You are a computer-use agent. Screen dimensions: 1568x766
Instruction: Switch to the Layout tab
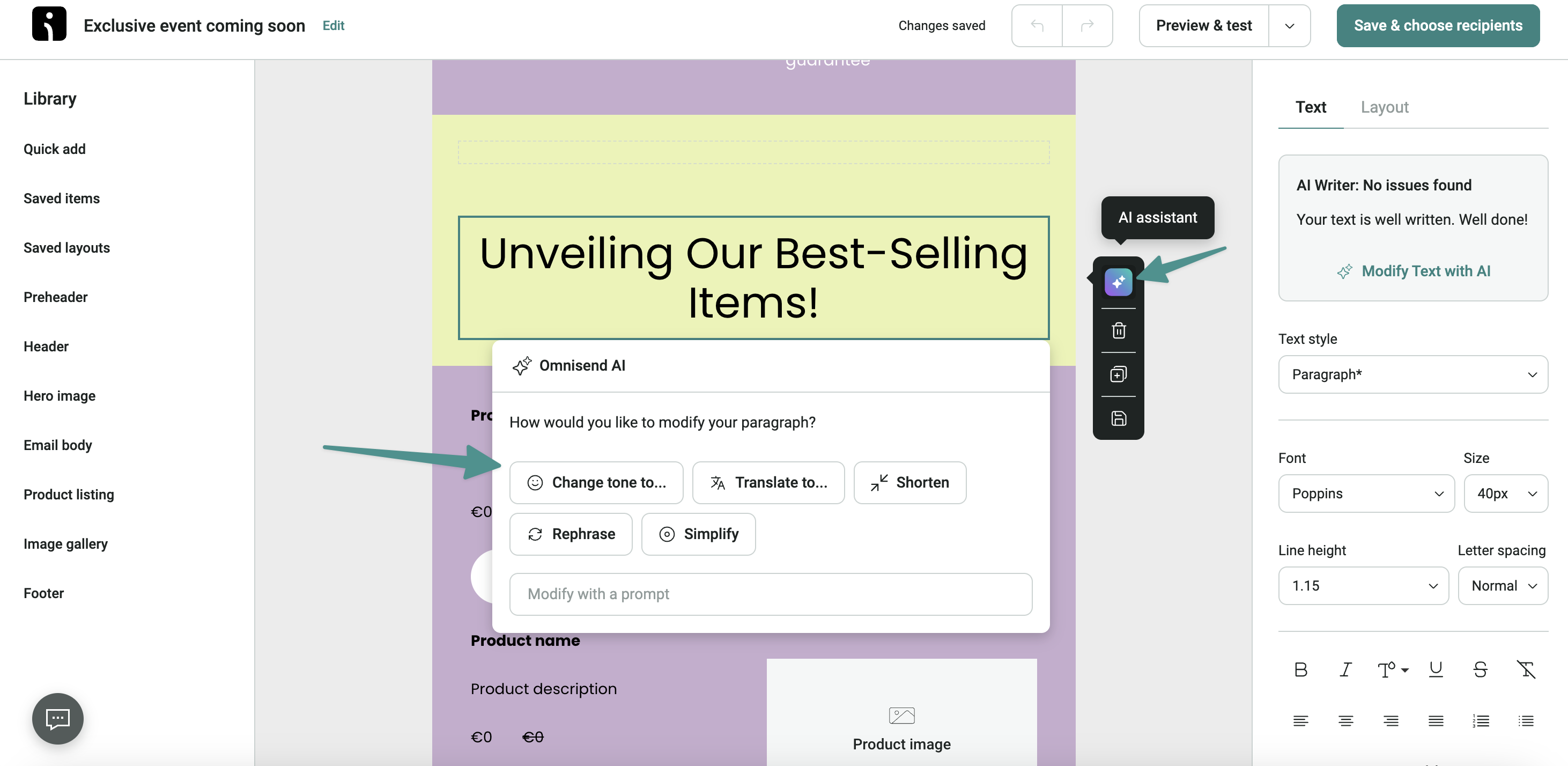pyautogui.click(x=1385, y=107)
